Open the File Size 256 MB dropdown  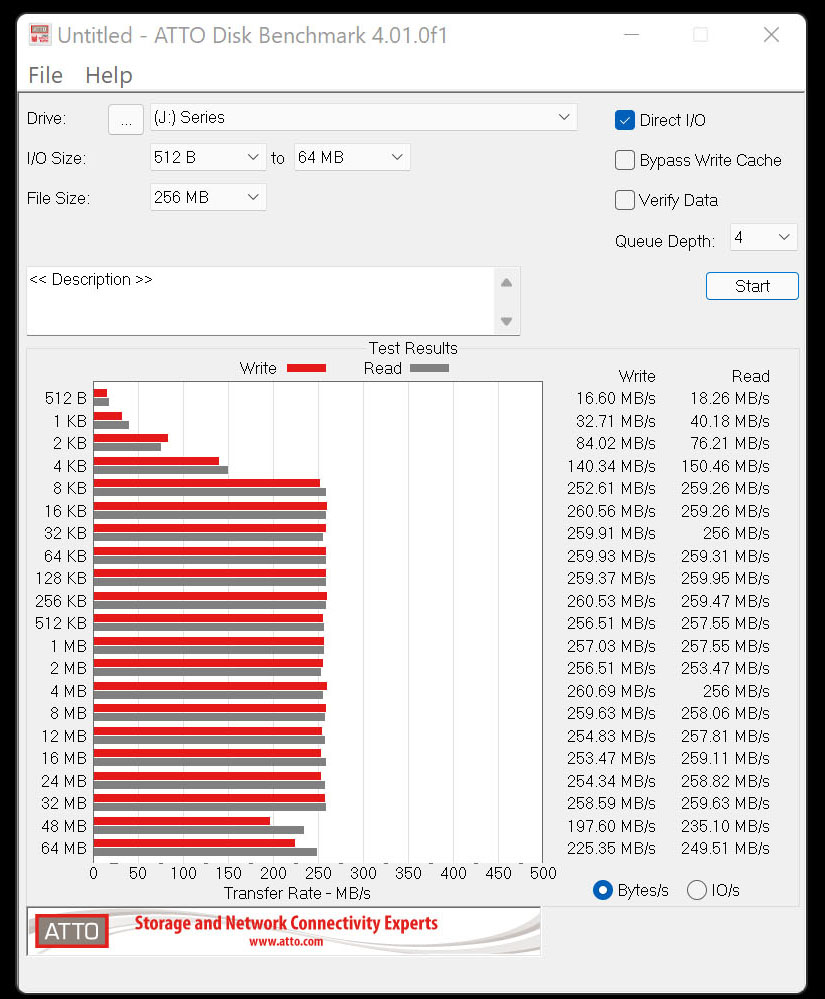tap(208, 198)
